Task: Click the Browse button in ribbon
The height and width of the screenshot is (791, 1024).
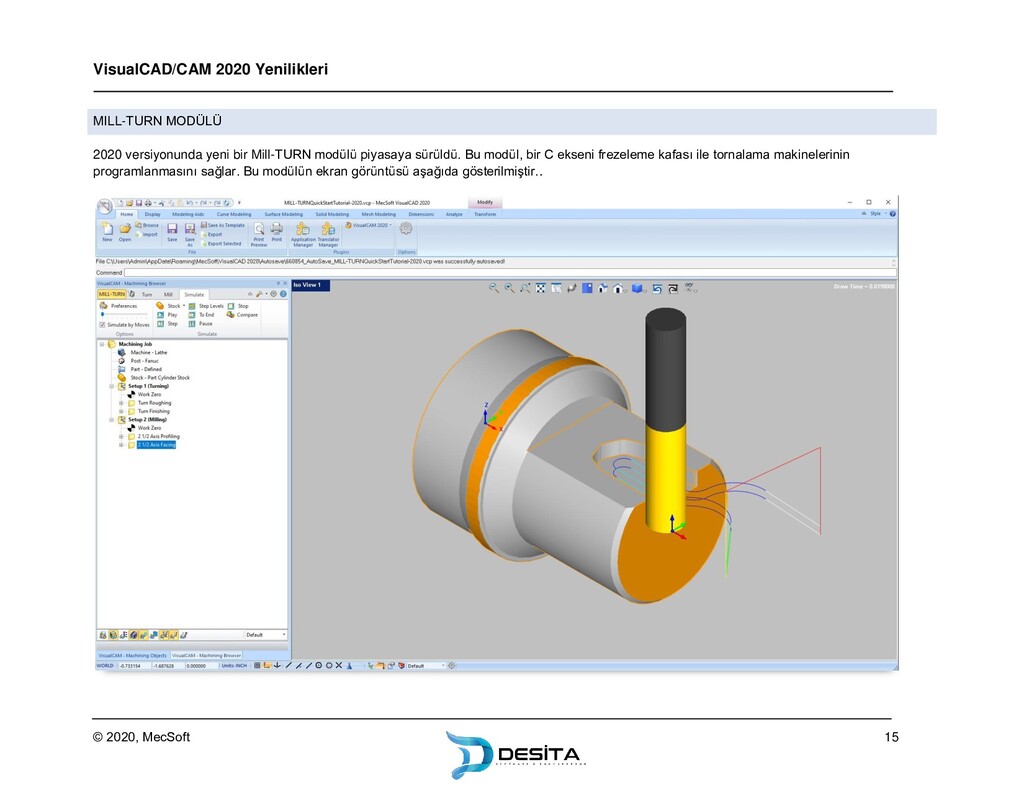Action: tap(147, 225)
